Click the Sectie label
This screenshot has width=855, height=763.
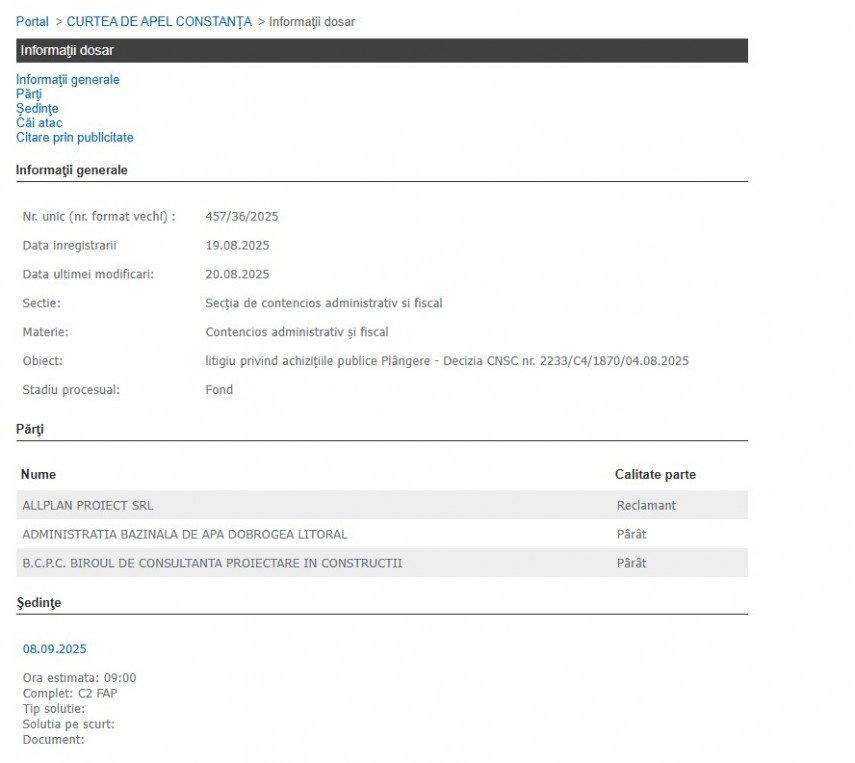pos(41,303)
